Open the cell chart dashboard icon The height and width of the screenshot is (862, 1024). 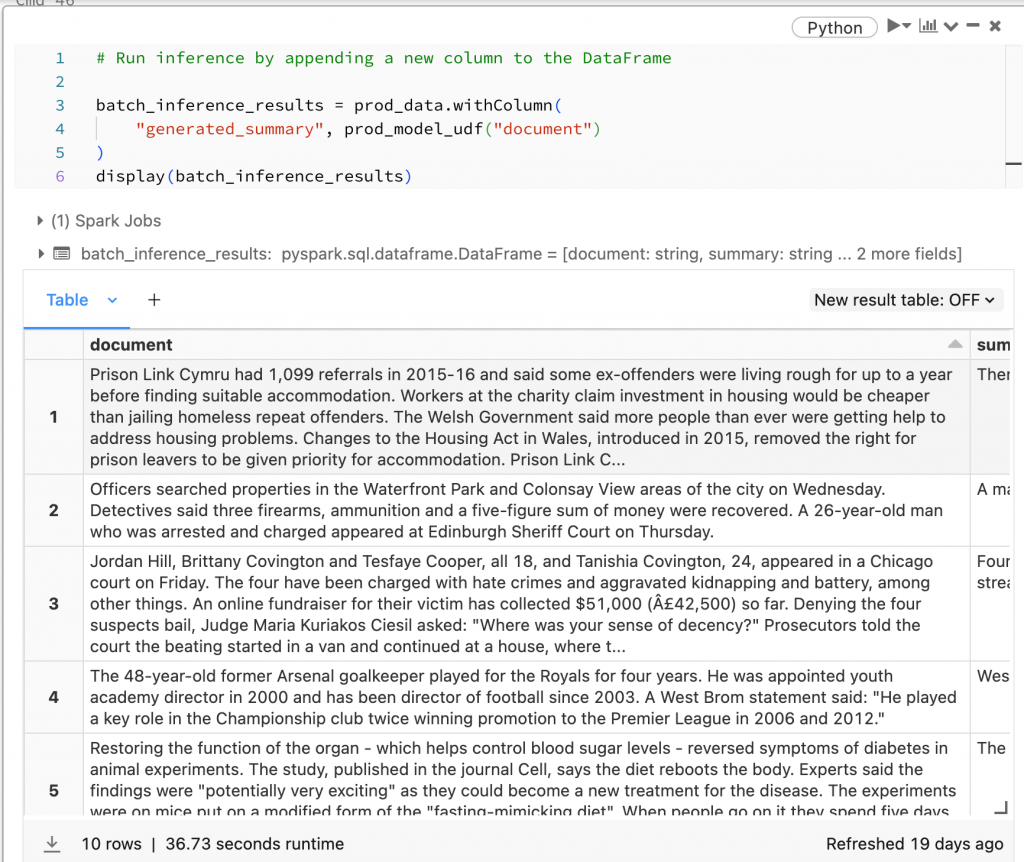tap(928, 26)
